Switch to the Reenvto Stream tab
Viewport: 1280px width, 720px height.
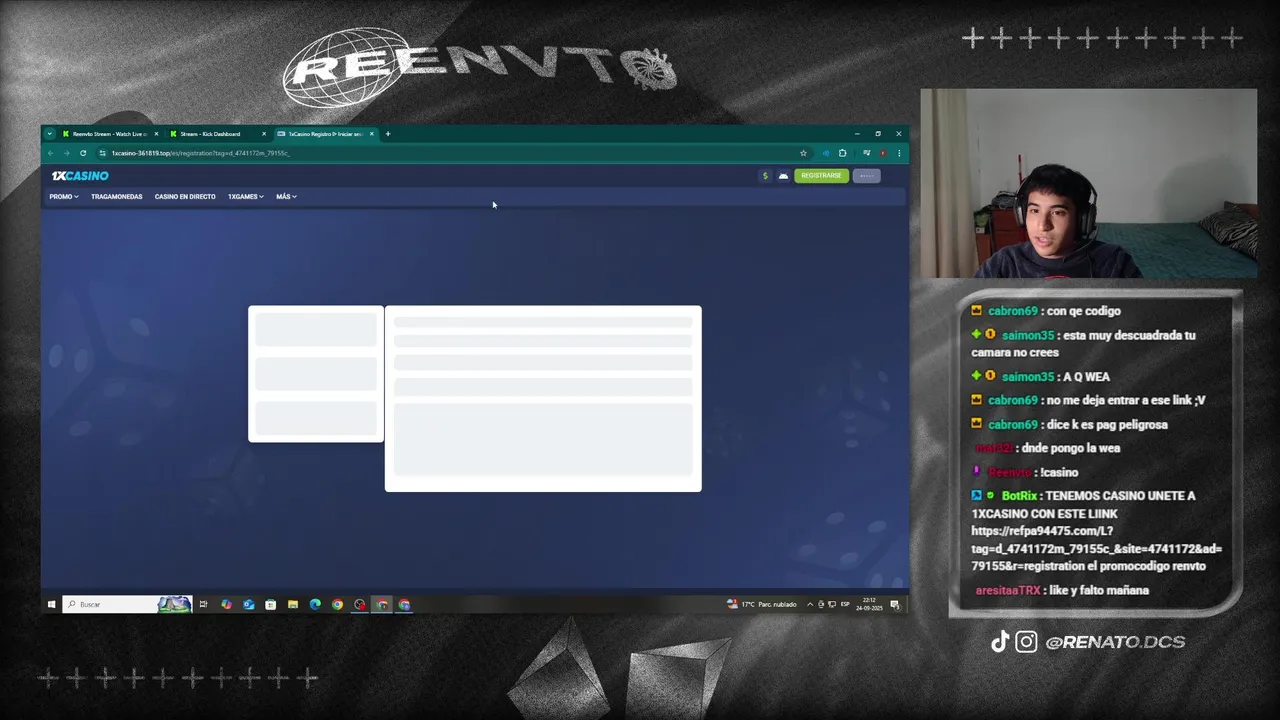(108, 134)
